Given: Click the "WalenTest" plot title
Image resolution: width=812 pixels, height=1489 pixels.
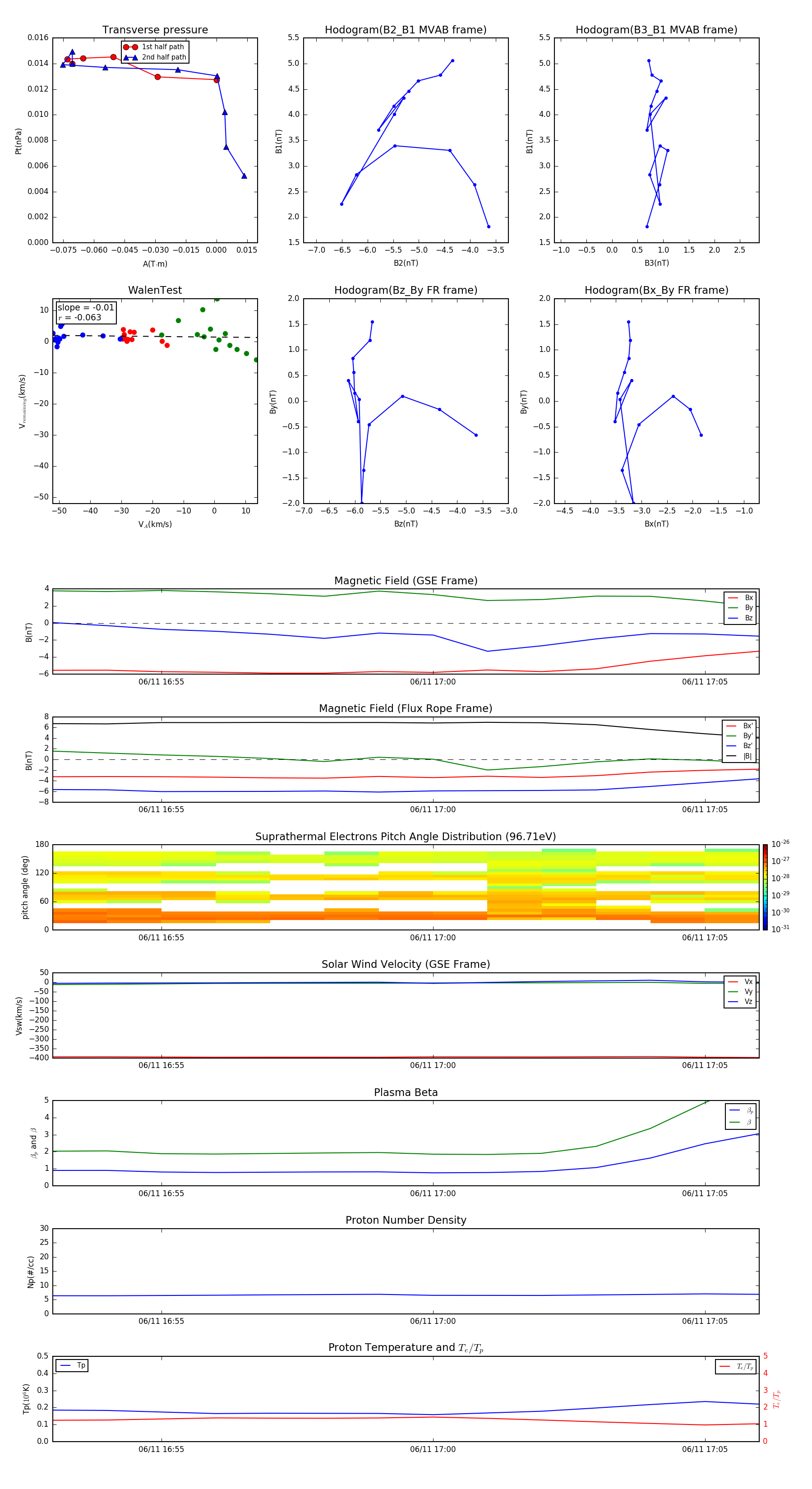Looking at the screenshot, I should pyautogui.click(x=155, y=290).
